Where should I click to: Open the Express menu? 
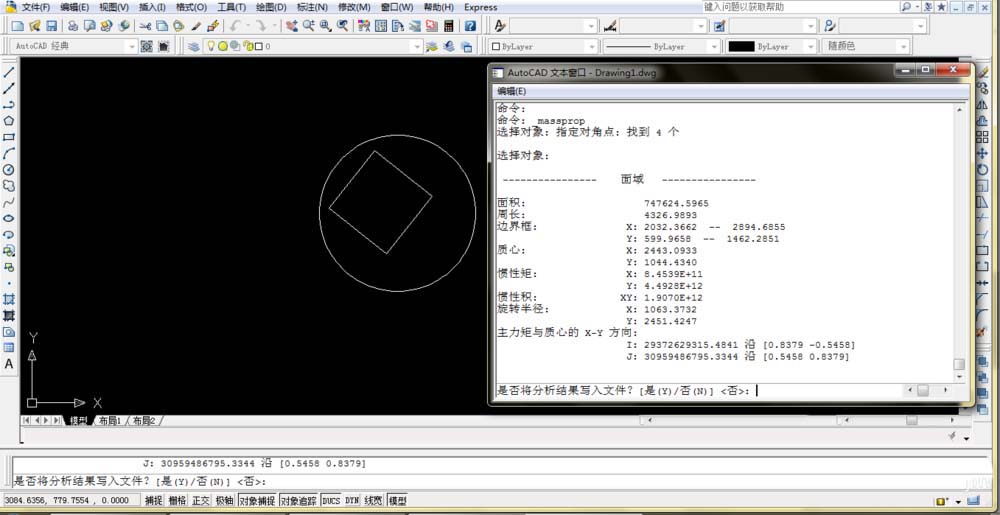(x=481, y=8)
